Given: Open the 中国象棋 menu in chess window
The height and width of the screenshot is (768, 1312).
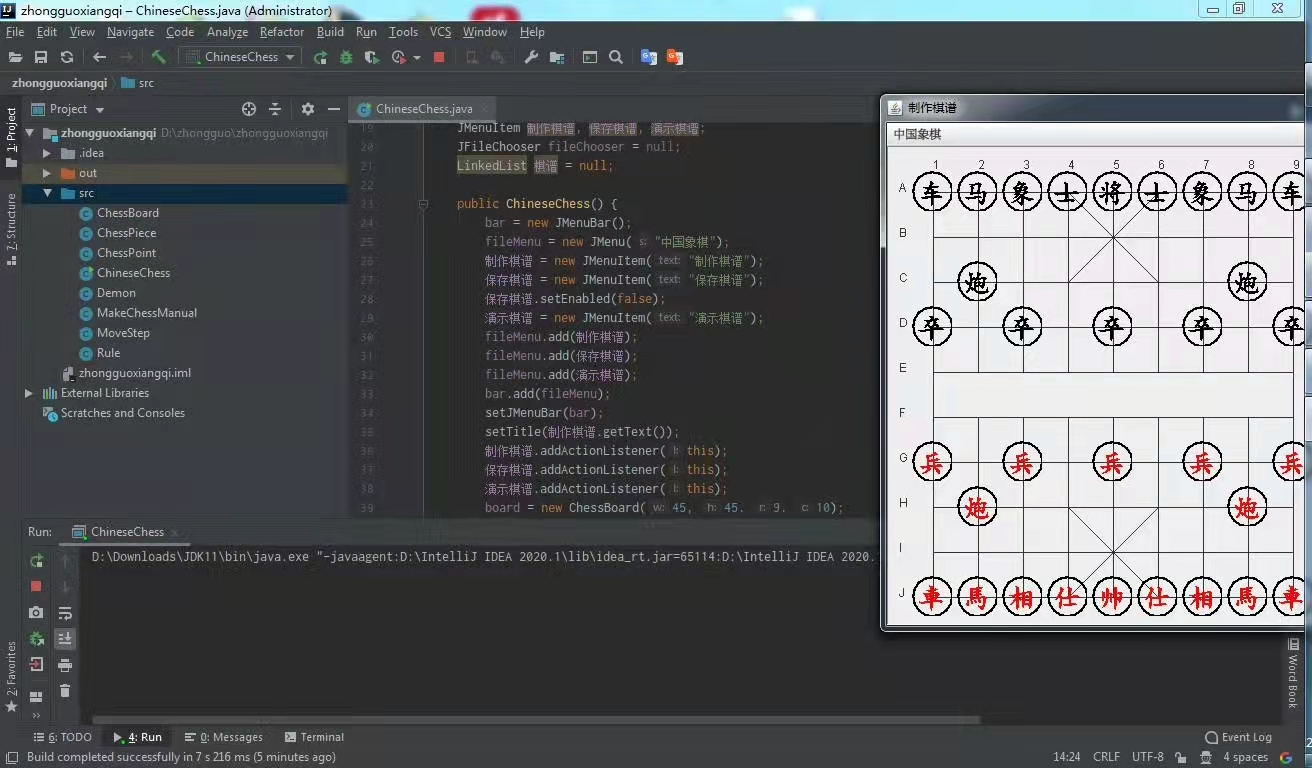Looking at the screenshot, I should 917,134.
